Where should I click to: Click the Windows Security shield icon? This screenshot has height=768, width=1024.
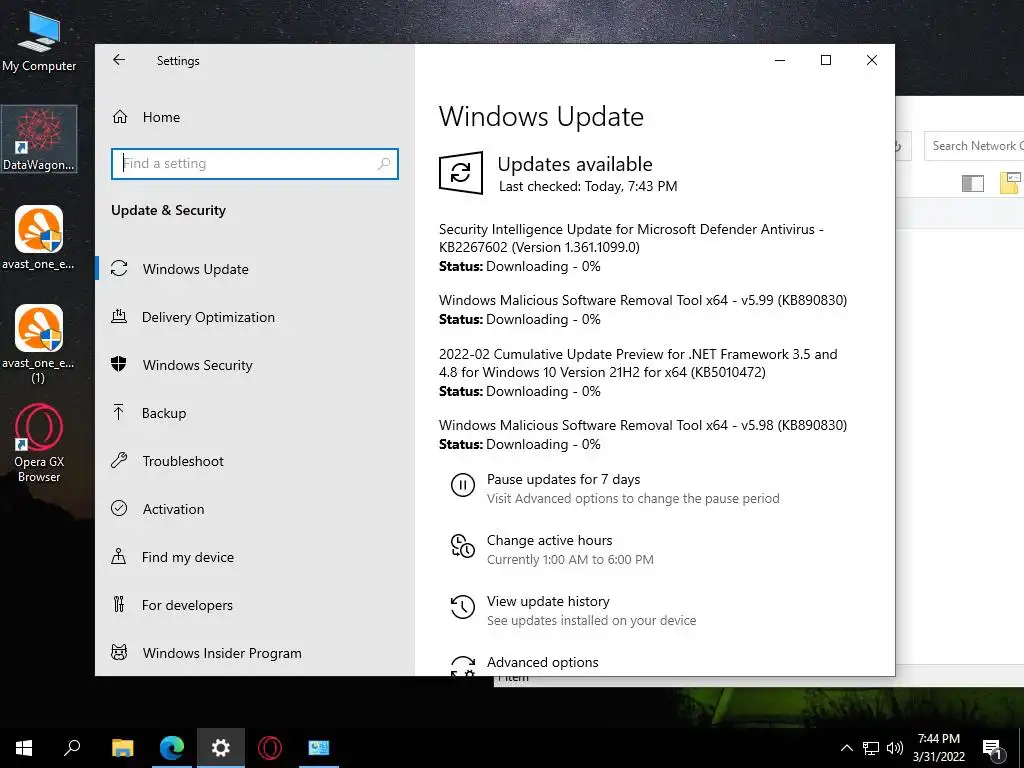coord(119,364)
